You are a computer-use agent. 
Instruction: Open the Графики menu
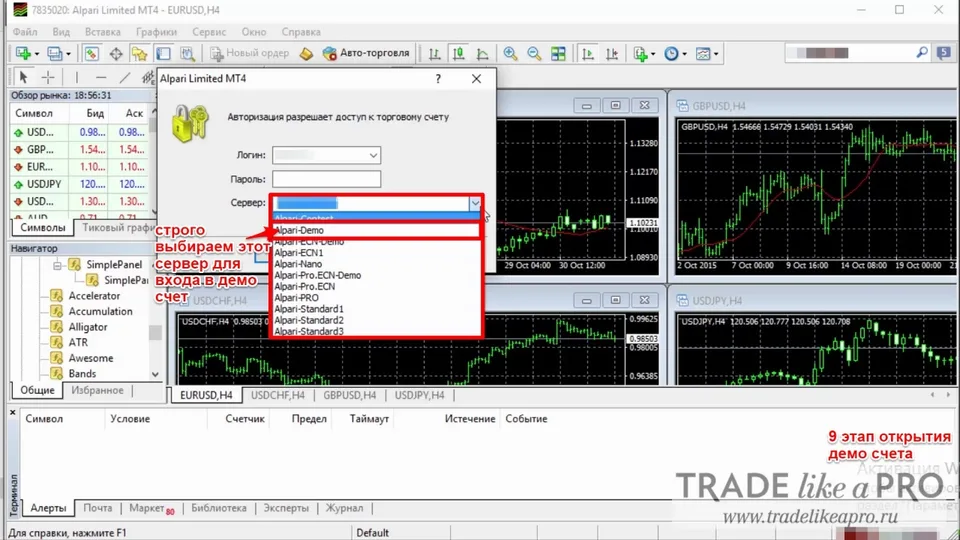pos(156,32)
